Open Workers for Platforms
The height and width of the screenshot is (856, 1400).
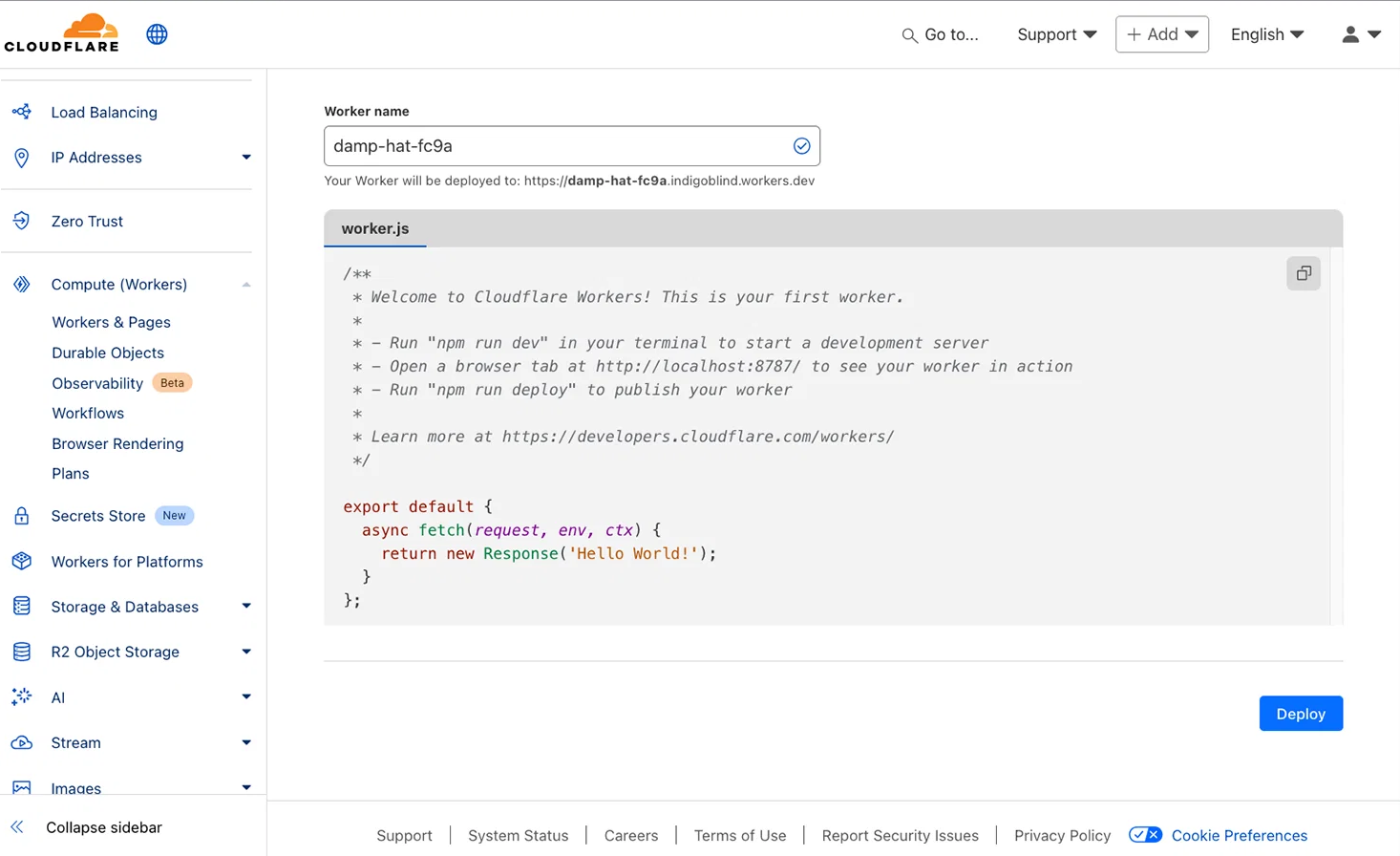point(127,562)
